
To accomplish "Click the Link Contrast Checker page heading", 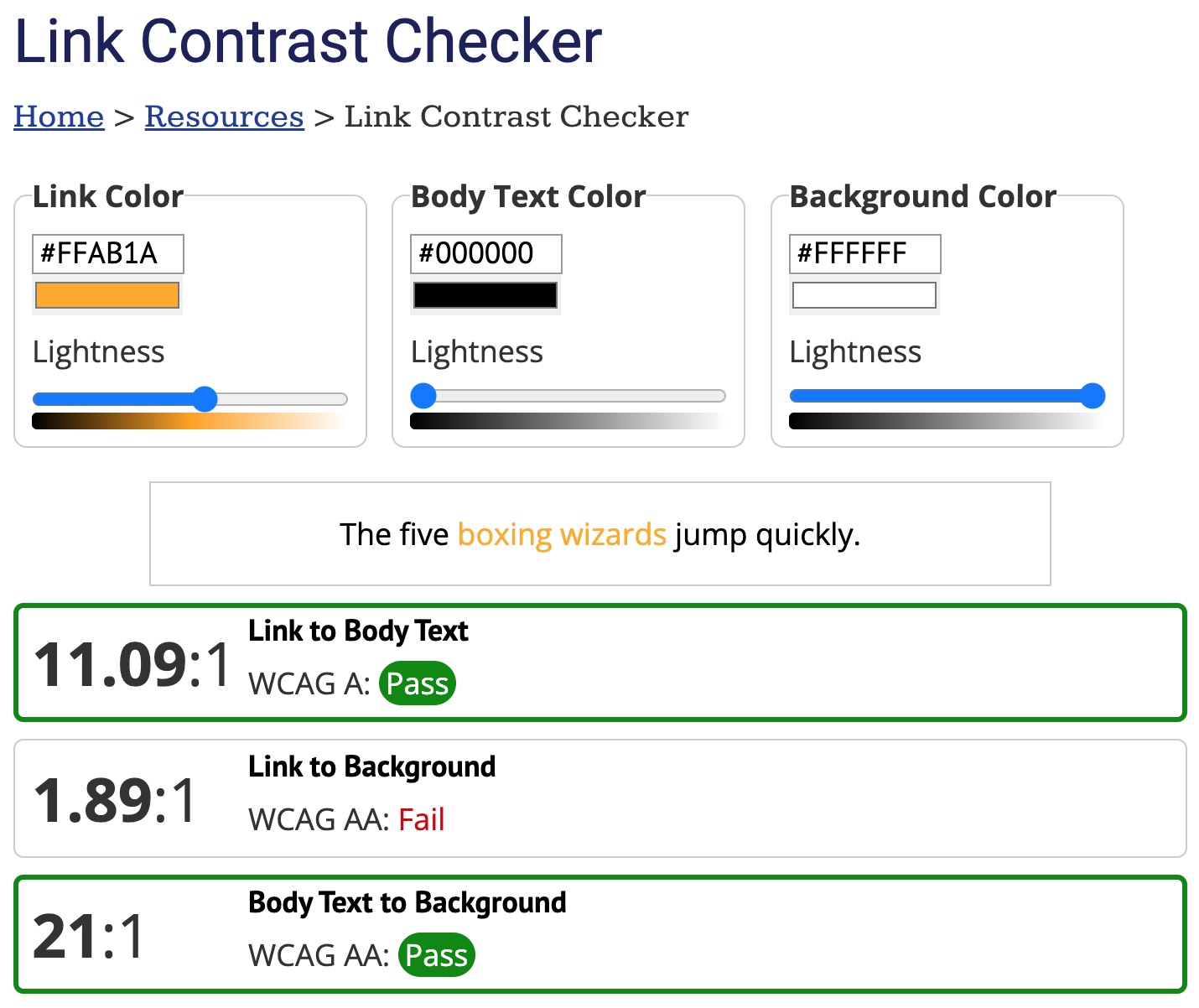I will tap(309, 41).
